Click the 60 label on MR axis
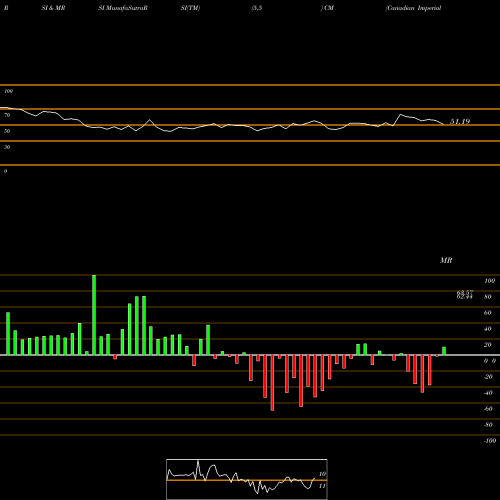This screenshot has height=500, width=500. pyautogui.click(x=488, y=313)
